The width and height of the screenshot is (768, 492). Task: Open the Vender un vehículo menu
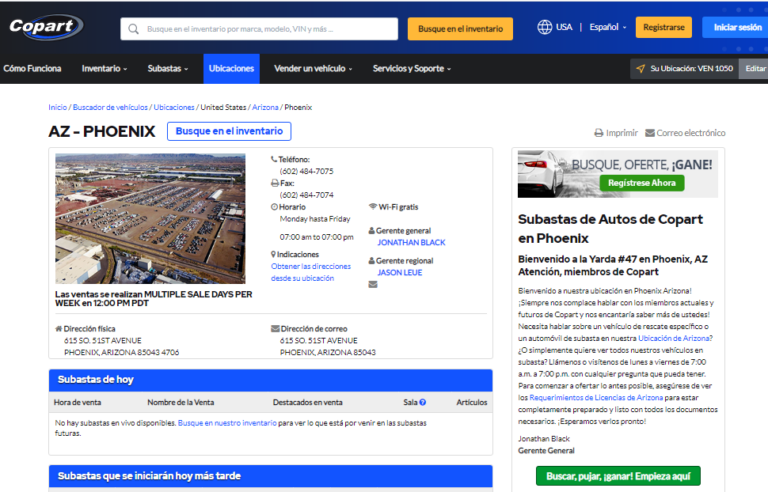pos(312,69)
